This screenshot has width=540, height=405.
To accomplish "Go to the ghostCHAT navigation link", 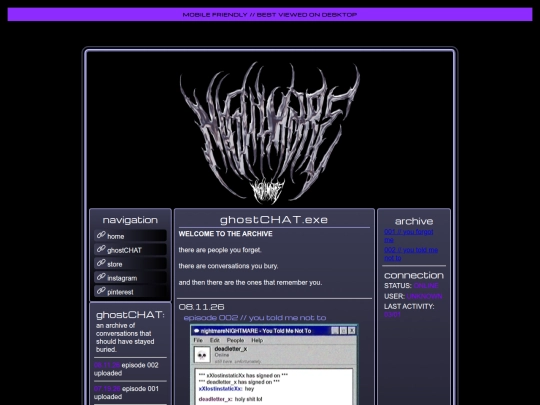I will pos(130,250).
